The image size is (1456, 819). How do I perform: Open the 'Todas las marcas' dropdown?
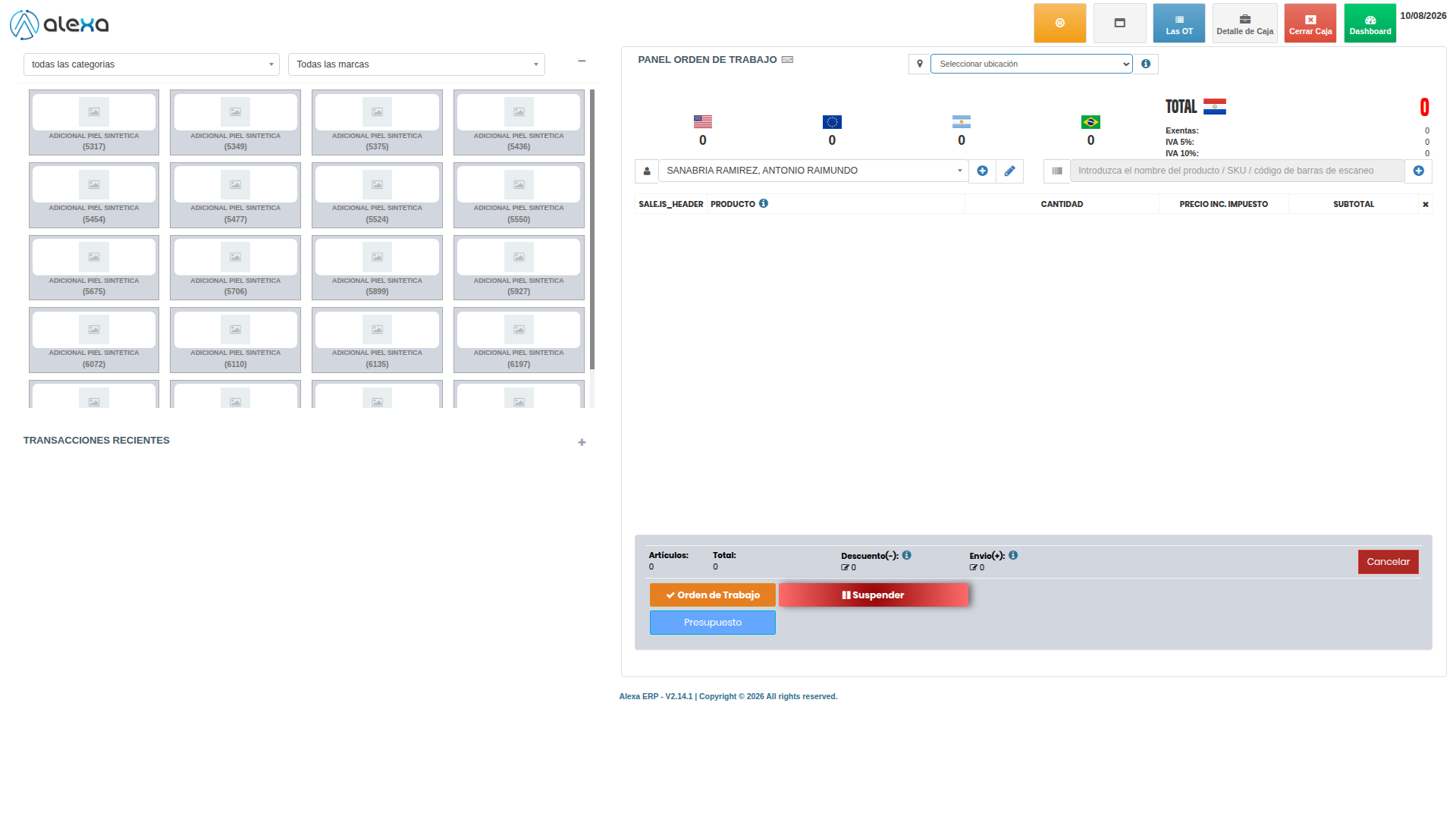pos(416,64)
